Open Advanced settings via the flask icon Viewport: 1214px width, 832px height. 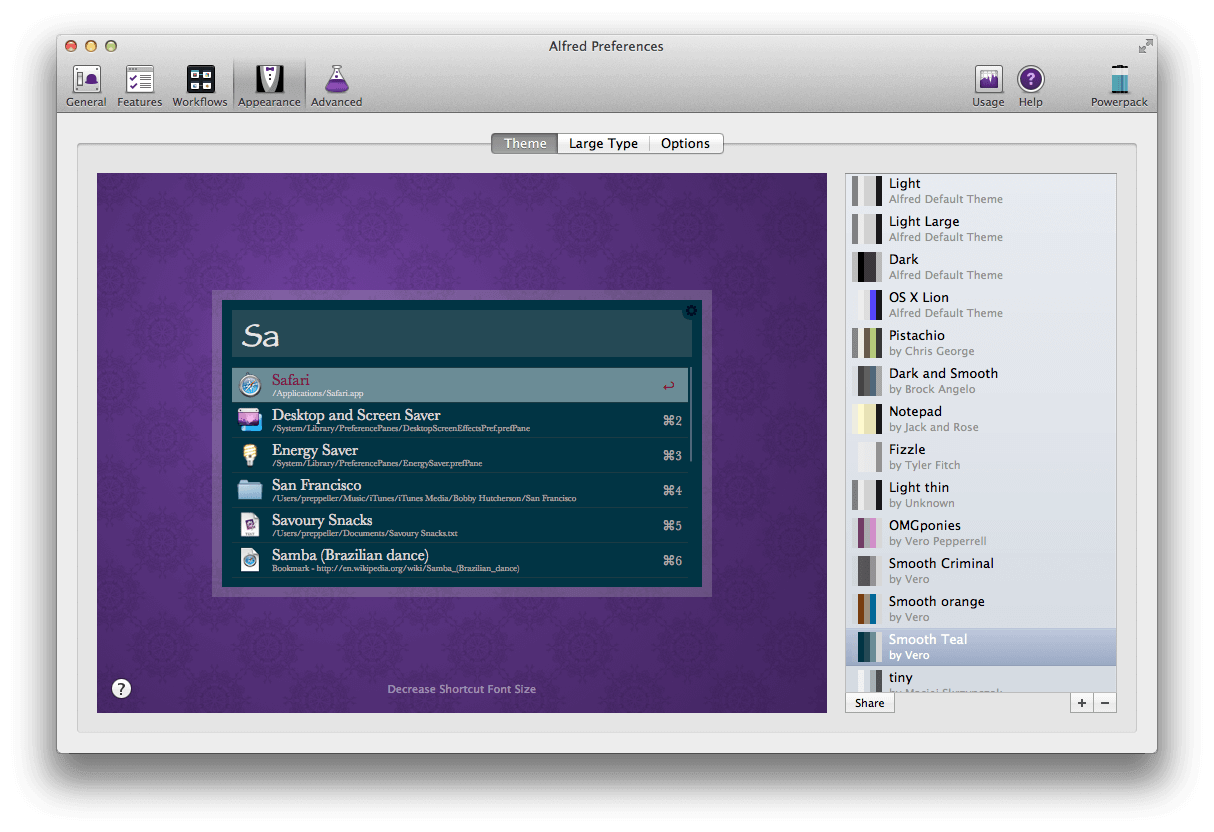click(336, 84)
